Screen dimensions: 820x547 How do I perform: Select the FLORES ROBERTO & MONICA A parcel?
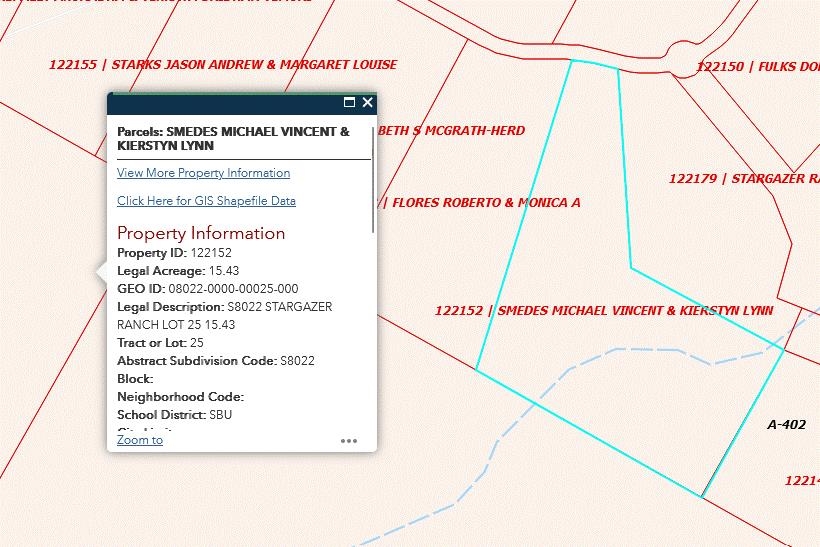[486, 203]
